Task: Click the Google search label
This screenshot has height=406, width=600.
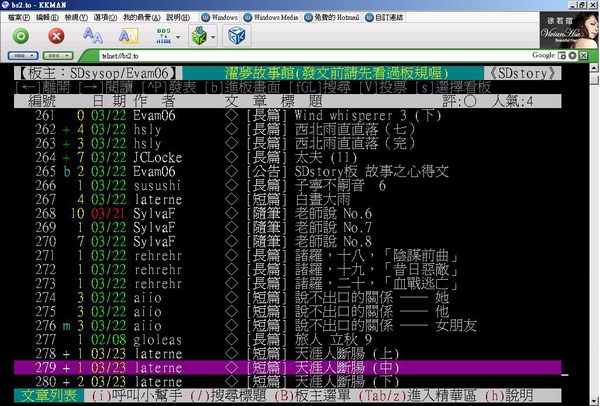Action: (543, 55)
